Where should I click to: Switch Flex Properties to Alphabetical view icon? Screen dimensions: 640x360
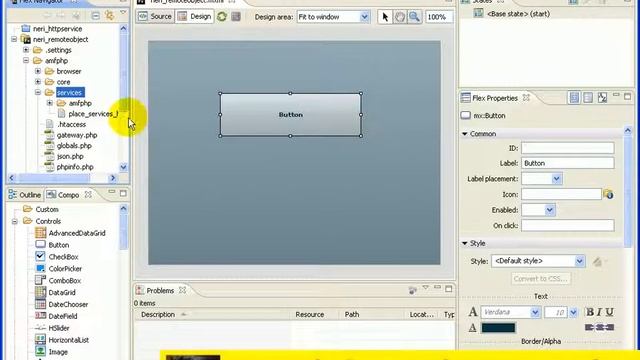tap(602, 98)
